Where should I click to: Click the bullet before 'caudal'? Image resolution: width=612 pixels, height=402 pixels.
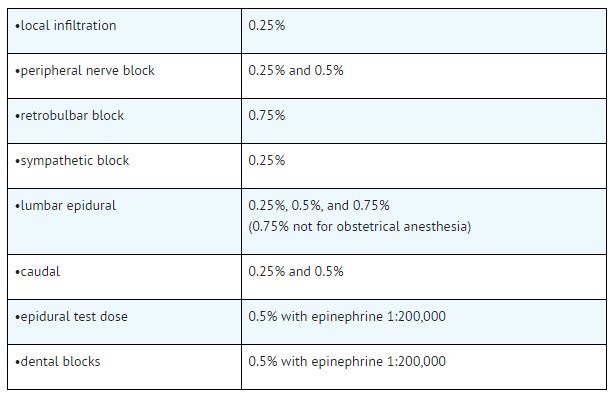[18, 272]
